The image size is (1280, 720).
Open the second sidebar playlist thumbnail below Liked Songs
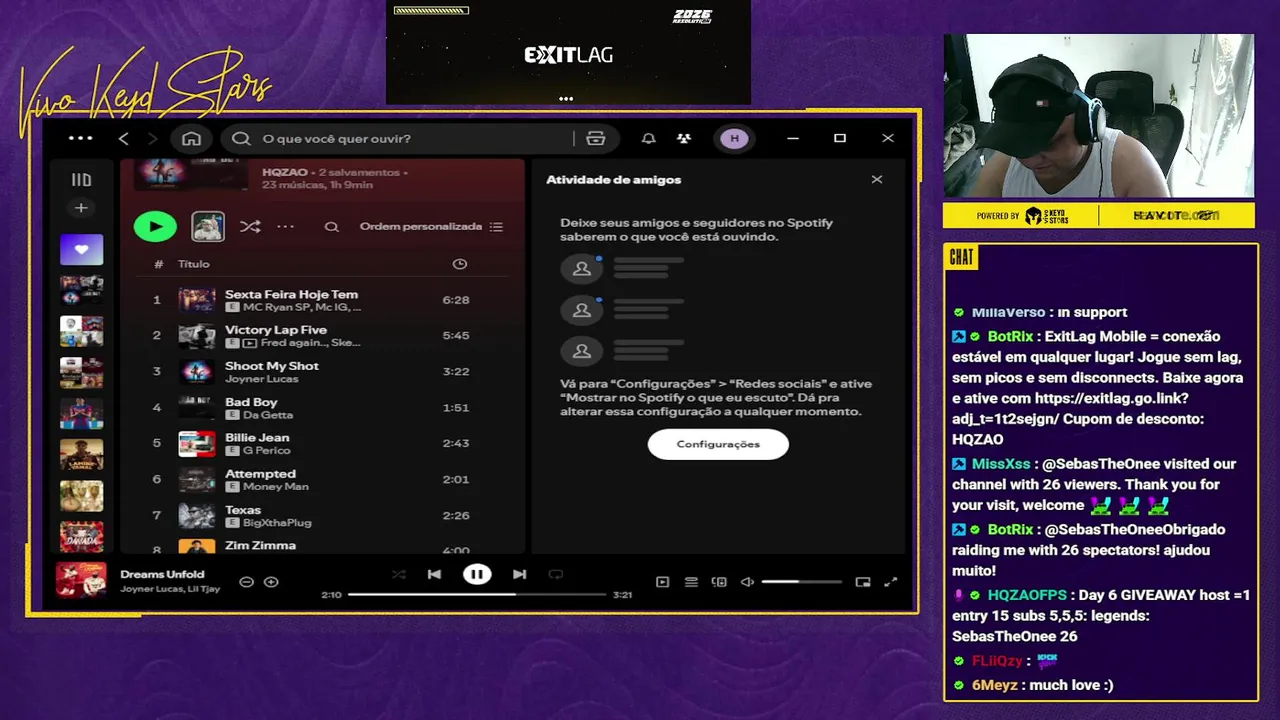pyautogui.click(x=81, y=331)
